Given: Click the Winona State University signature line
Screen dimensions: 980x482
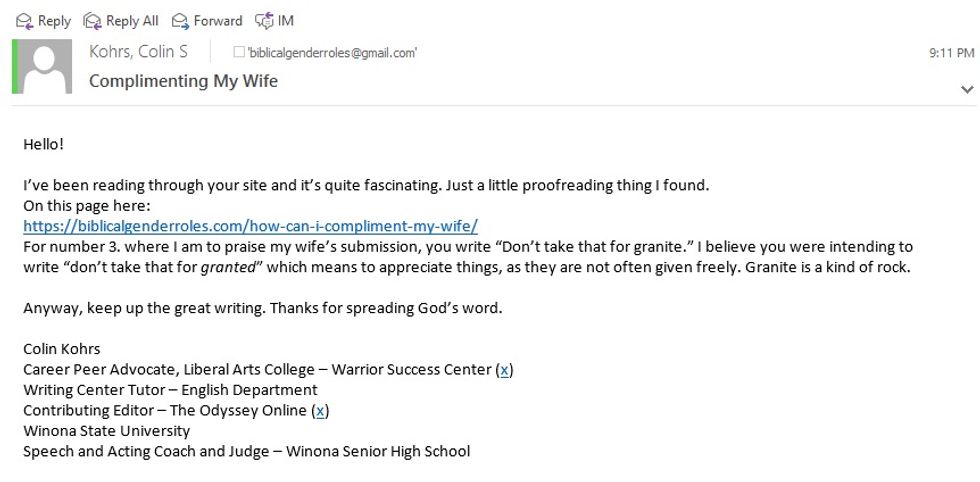Looking at the screenshot, I should [106, 431].
